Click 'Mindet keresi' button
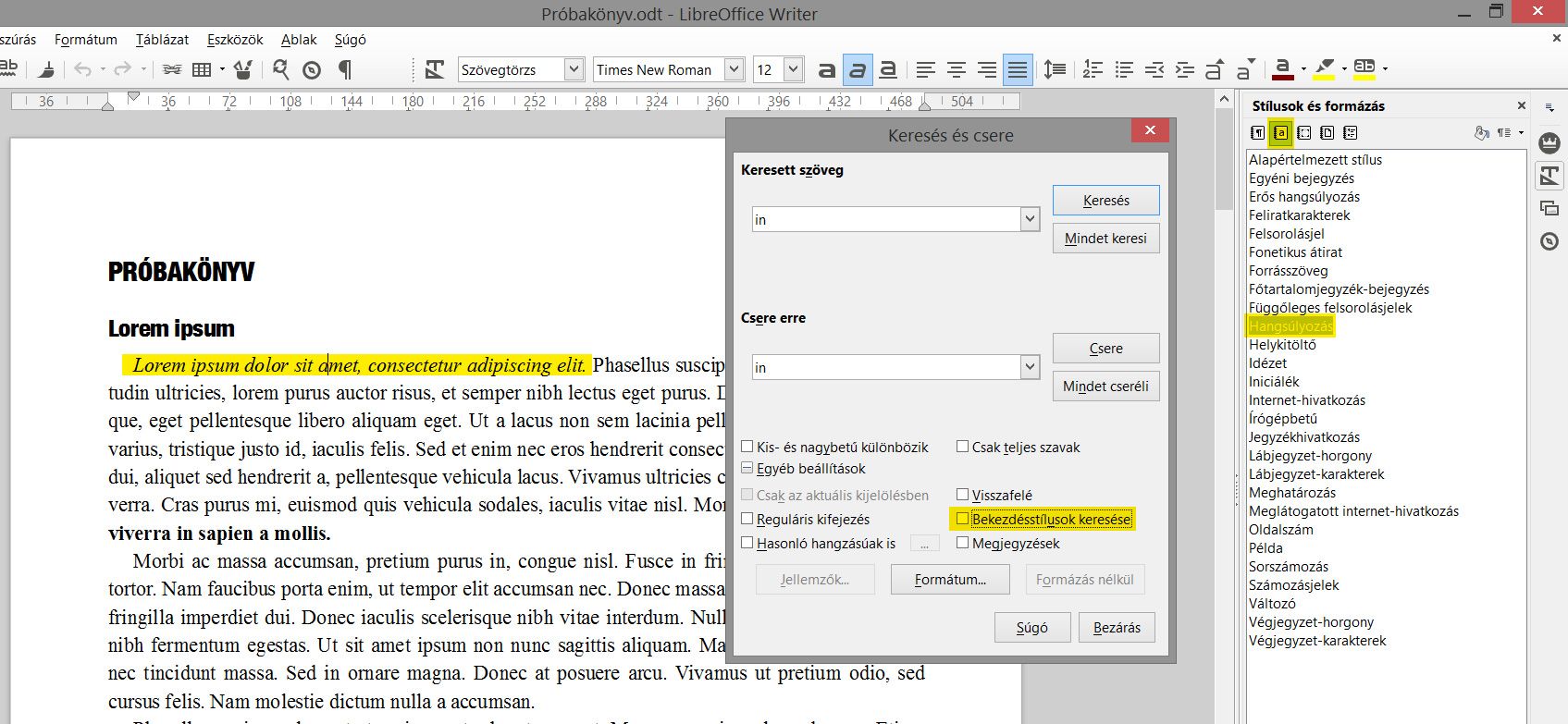 click(x=1106, y=239)
